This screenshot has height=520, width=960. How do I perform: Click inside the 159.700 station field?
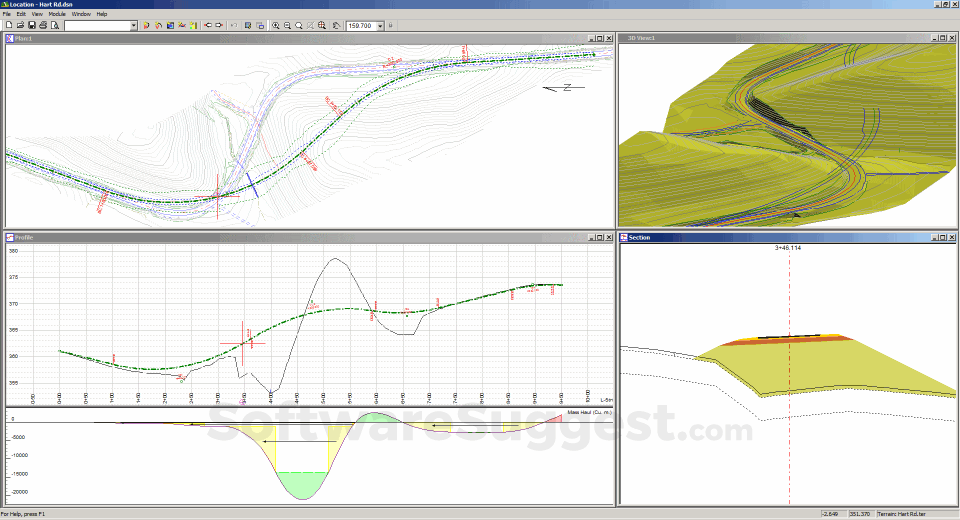click(x=360, y=25)
